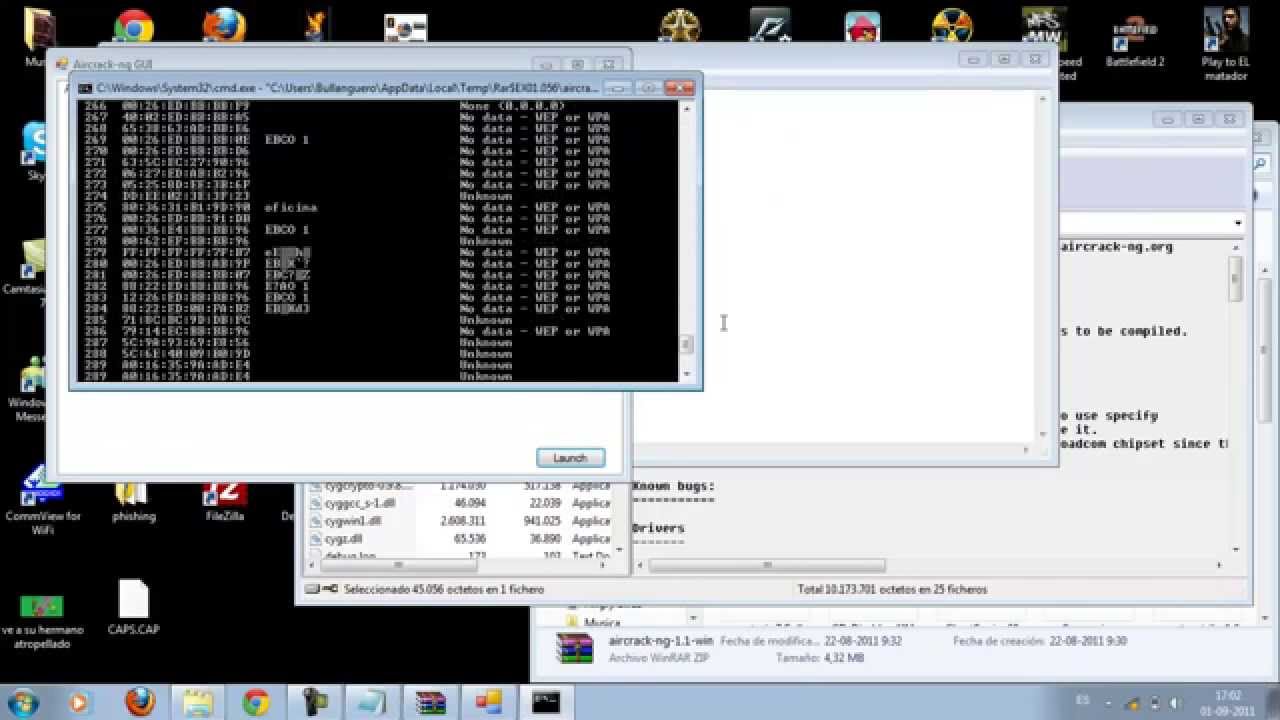This screenshot has width=1280, height=720.
Task: Open the colored-squares app taskbar button
Action: [488, 702]
